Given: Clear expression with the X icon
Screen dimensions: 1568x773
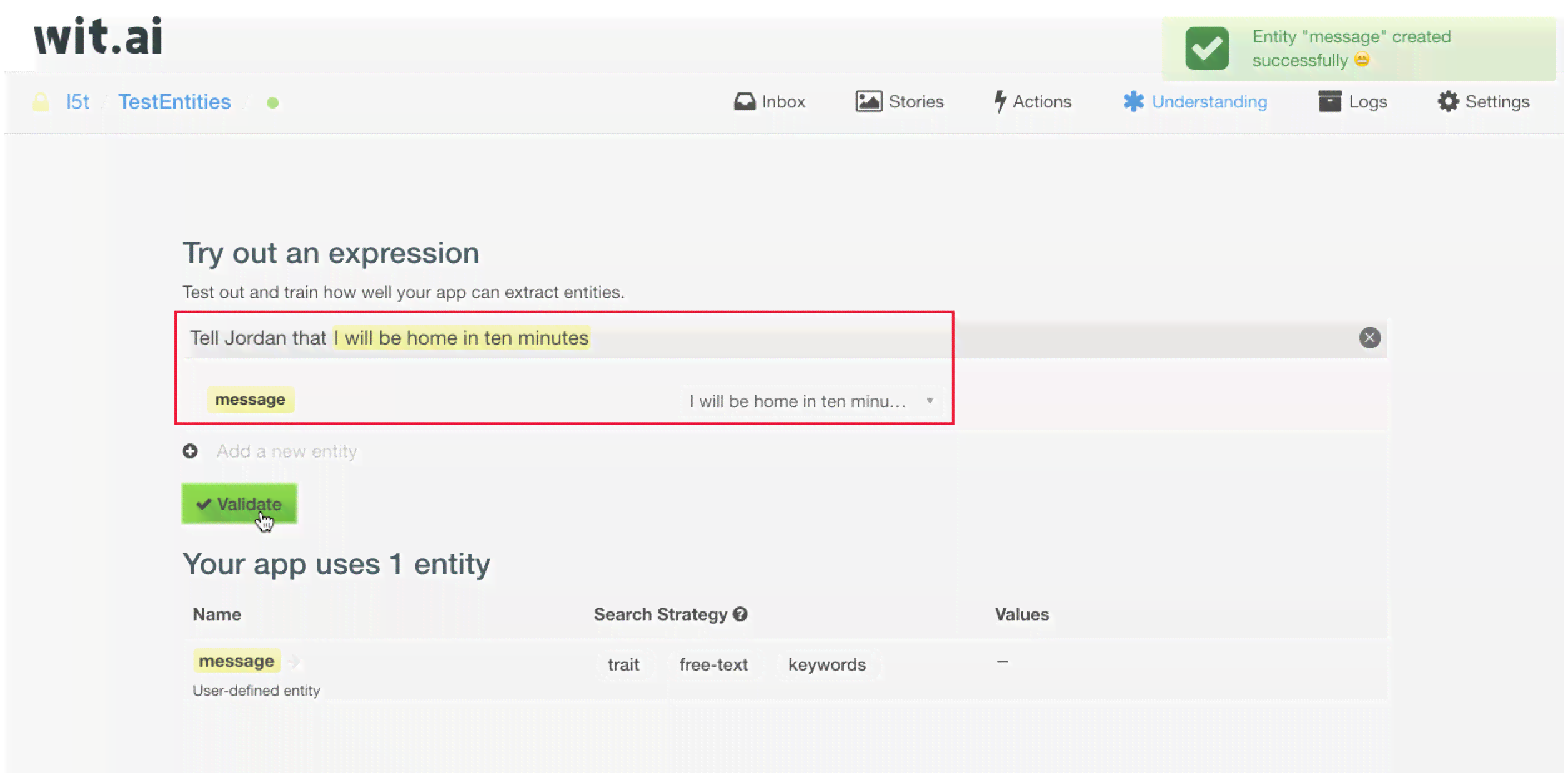Looking at the screenshot, I should click(1369, 338).
